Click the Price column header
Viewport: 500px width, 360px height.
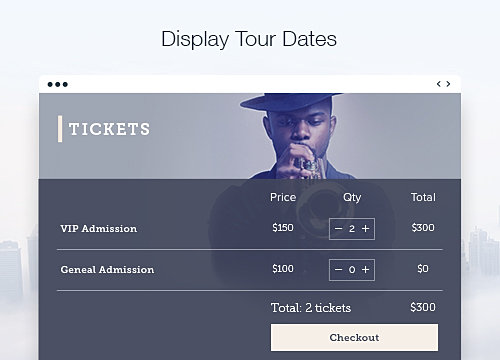pyautogui.click(x=283, y=197)
